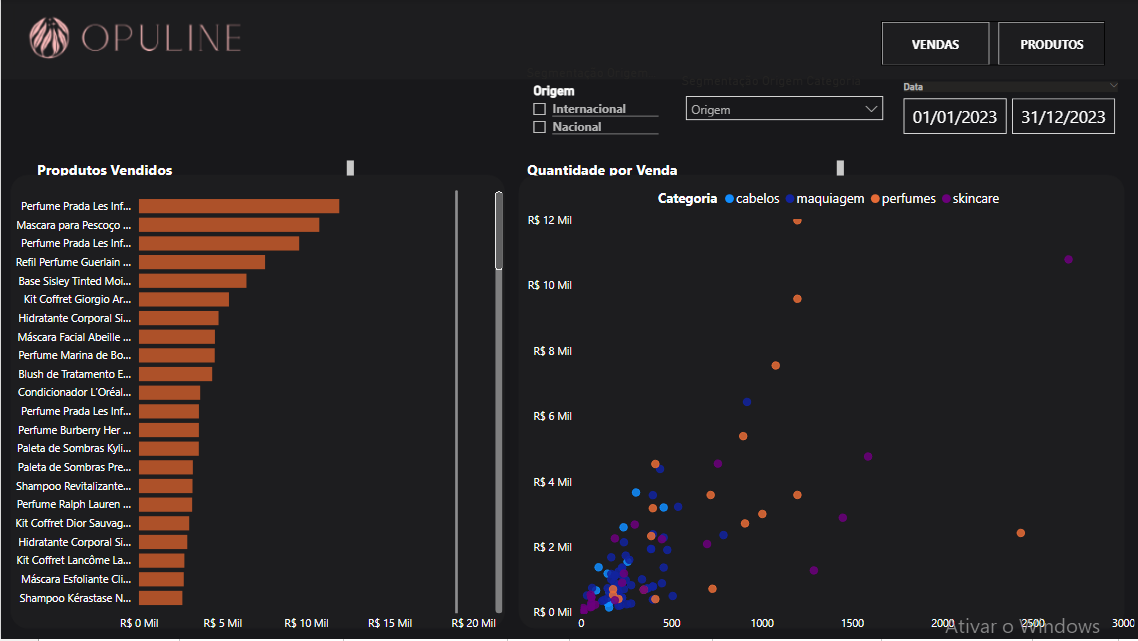The width and height of the screenshot is (1138, 641).
Task: Select the Base Sisley Tinted Moi... bar
Action: [193, 281]
